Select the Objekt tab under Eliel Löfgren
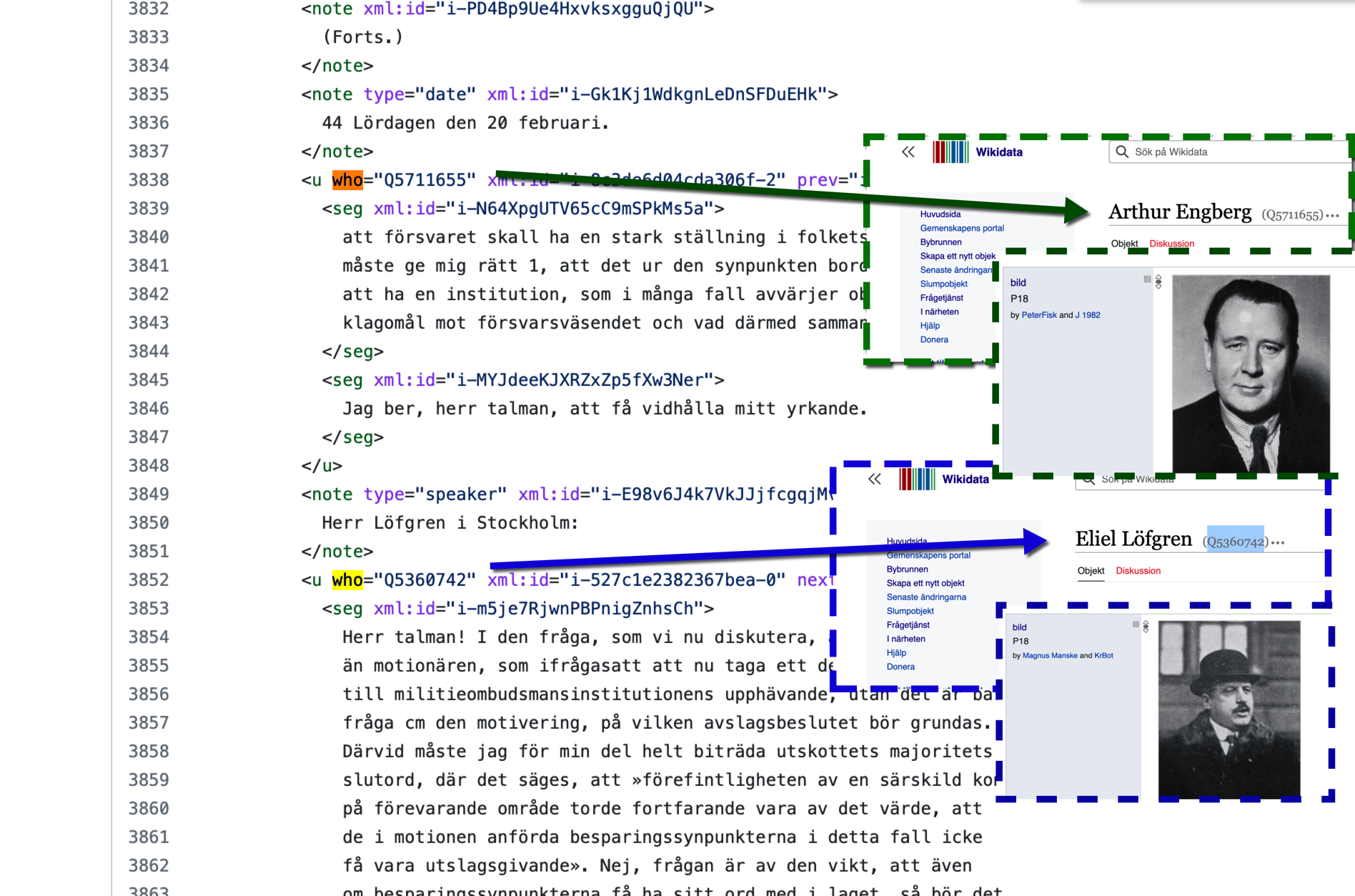The image size is (1355, 896). (x=1091, y=571)
